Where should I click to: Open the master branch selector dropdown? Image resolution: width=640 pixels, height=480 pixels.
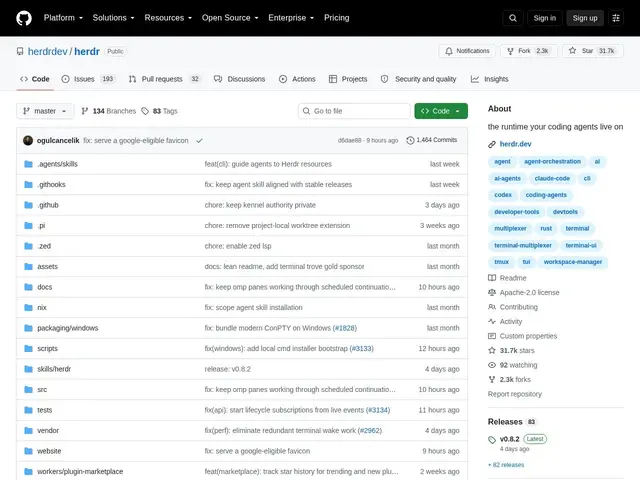tap(45, 111)
